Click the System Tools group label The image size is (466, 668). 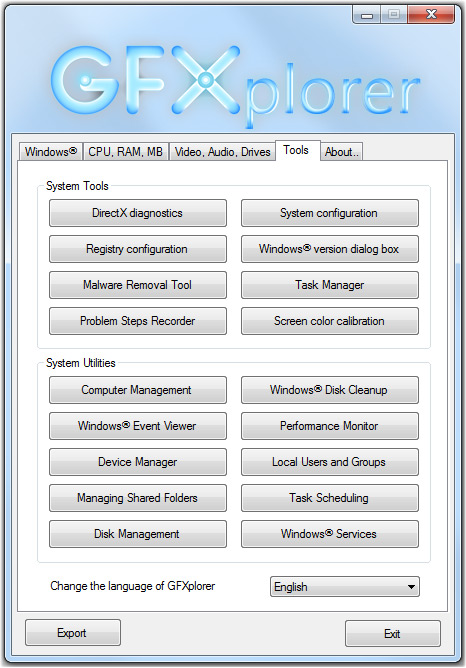(77, 186)
